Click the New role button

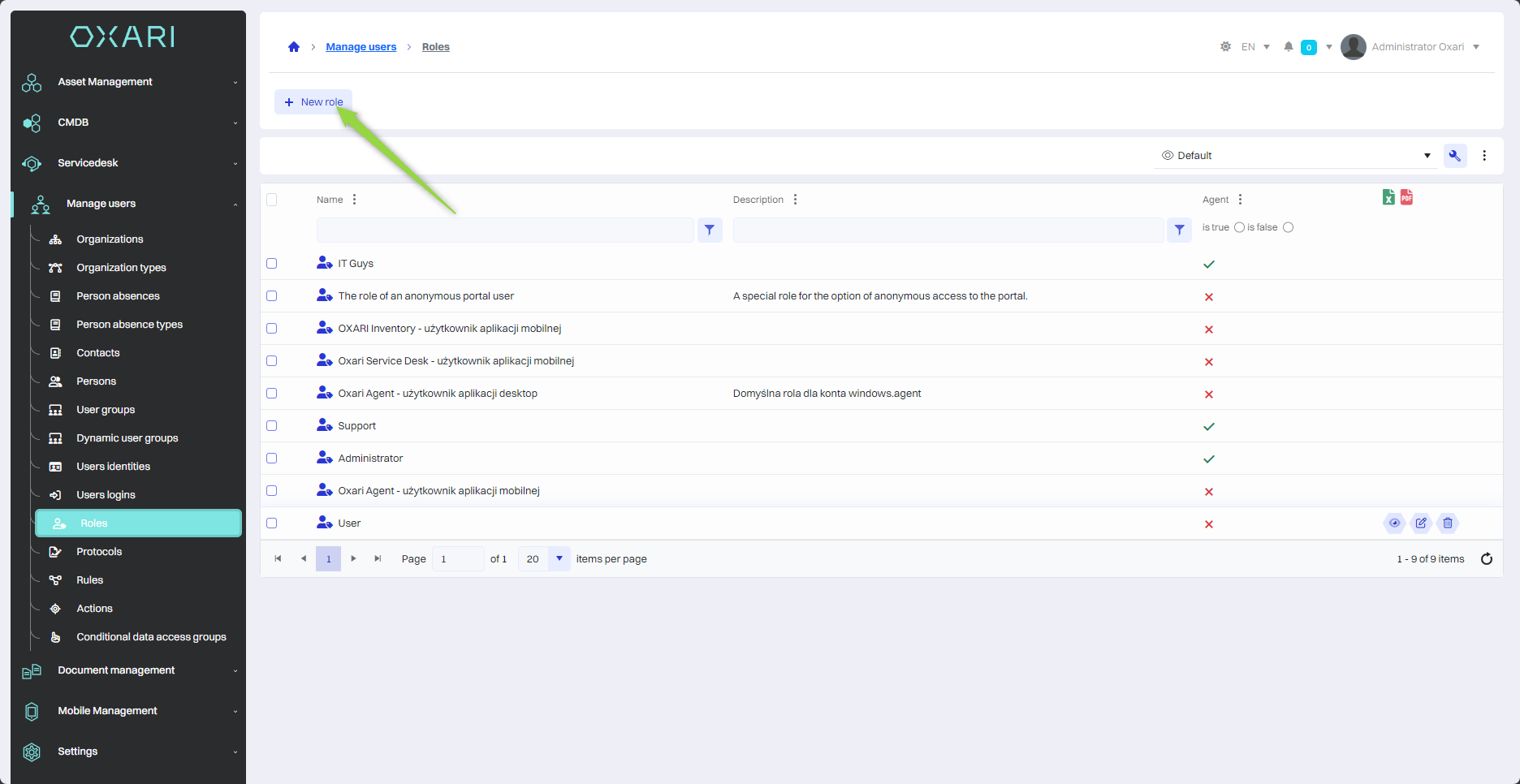313,102
